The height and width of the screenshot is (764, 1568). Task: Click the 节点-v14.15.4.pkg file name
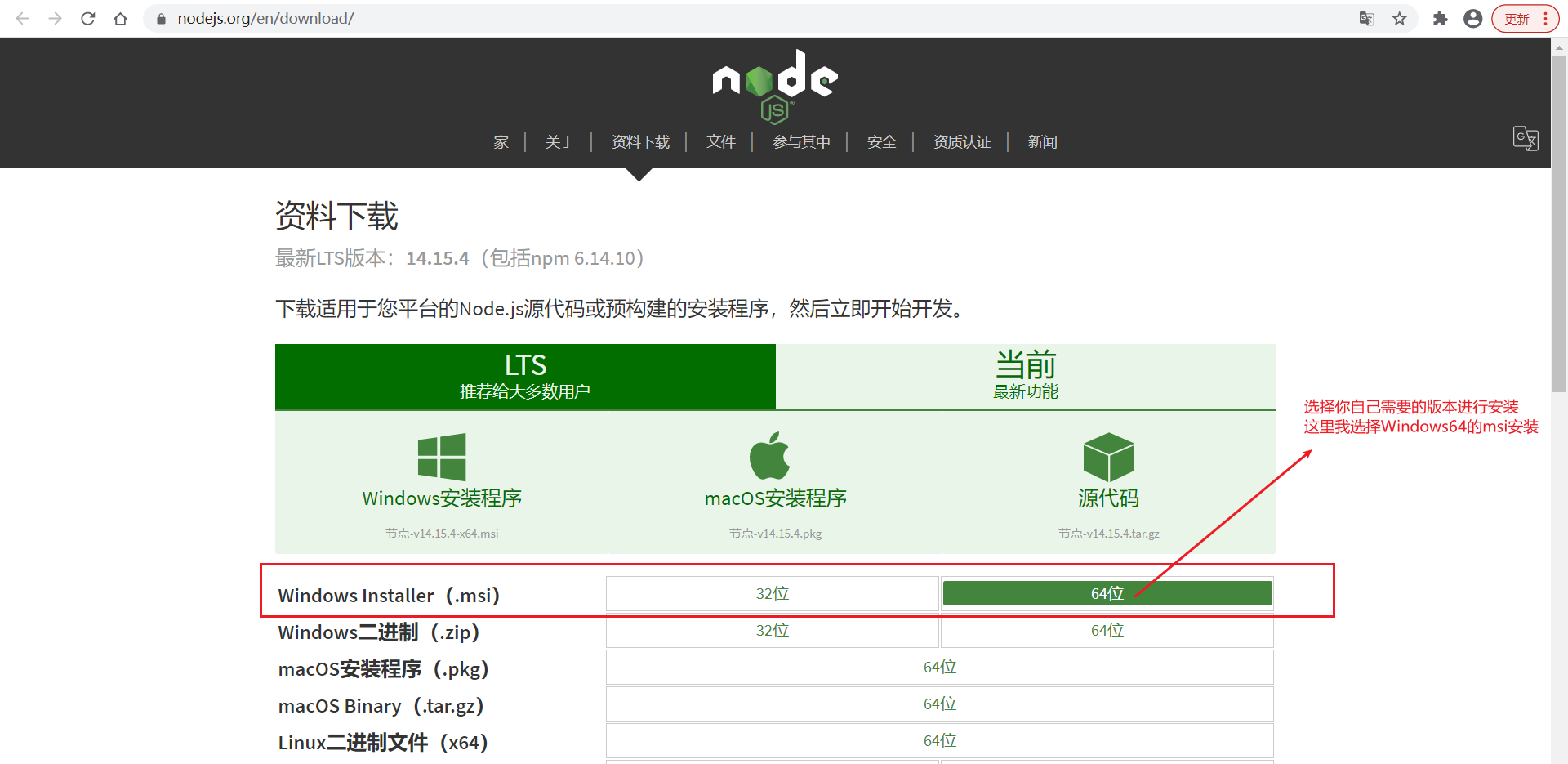[776, 534]
